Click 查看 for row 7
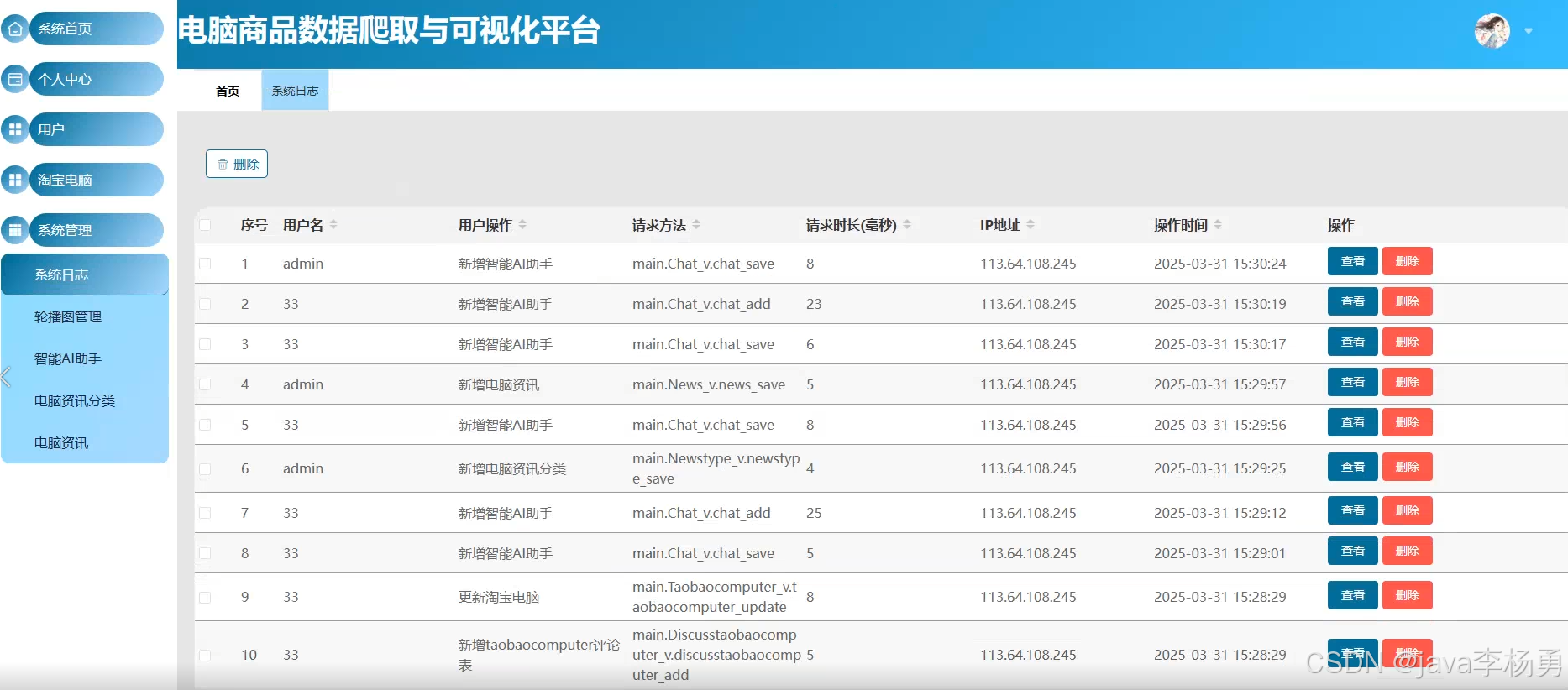Viewport: 1568px width, 690px height. click(1352, 510)
